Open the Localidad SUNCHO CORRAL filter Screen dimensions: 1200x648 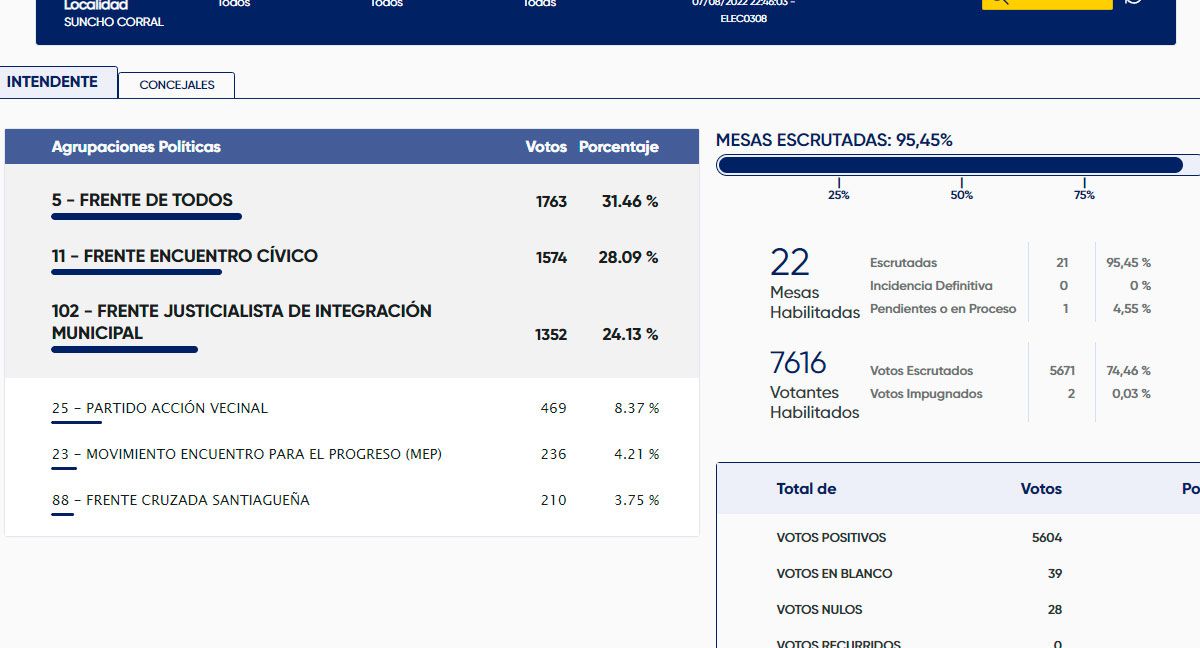pyautogui.click(x=113, y=14)
